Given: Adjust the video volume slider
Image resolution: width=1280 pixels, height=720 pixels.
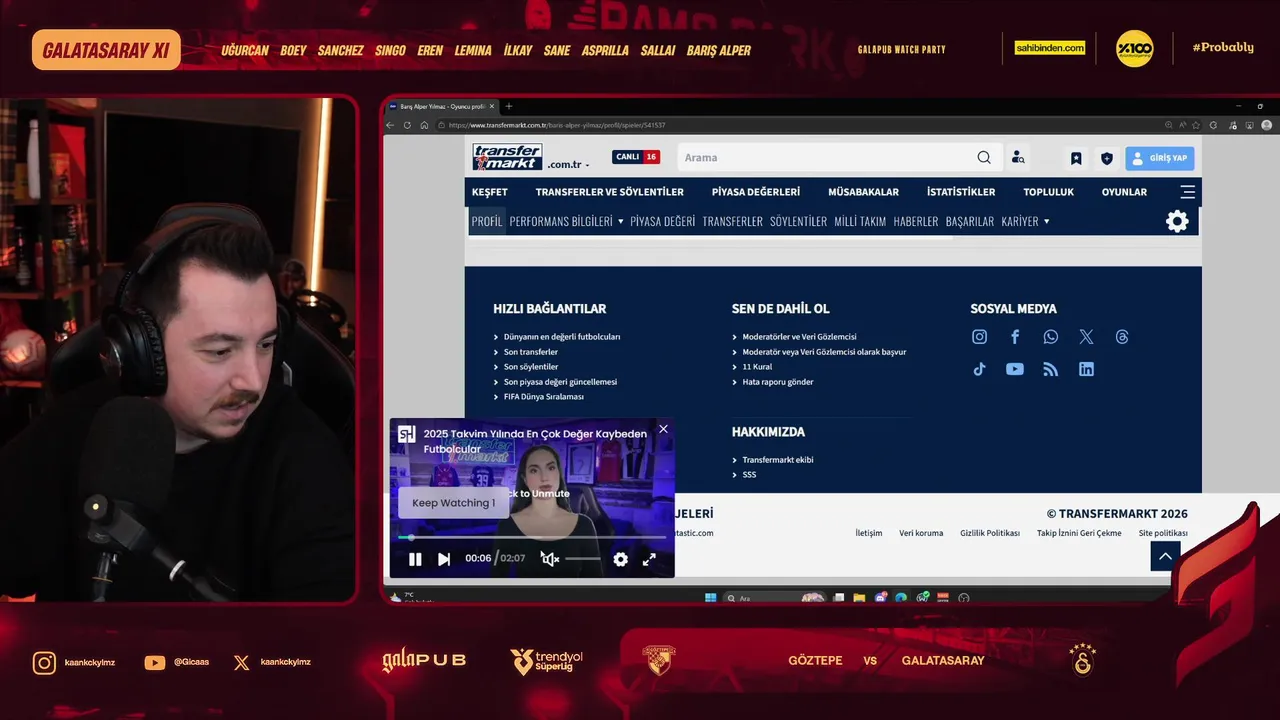Looking at the screenshot, I should click(x=583, y=559).
